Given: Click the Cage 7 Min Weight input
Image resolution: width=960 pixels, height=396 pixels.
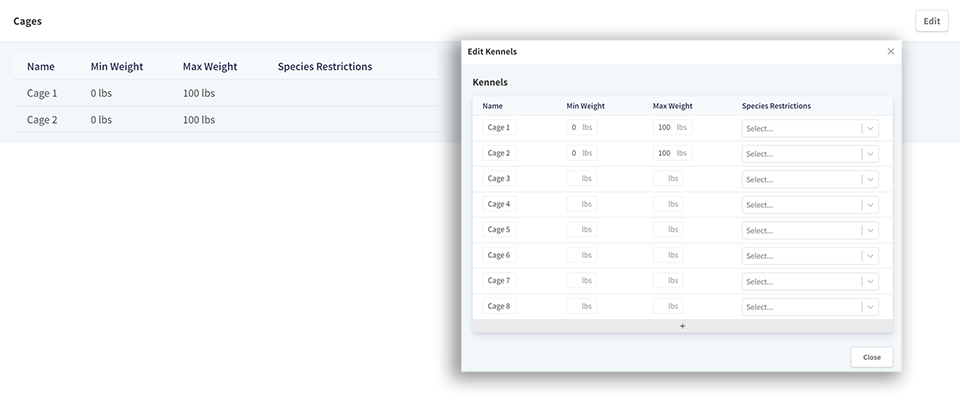Looking at the screenshot, I should 582,281.
